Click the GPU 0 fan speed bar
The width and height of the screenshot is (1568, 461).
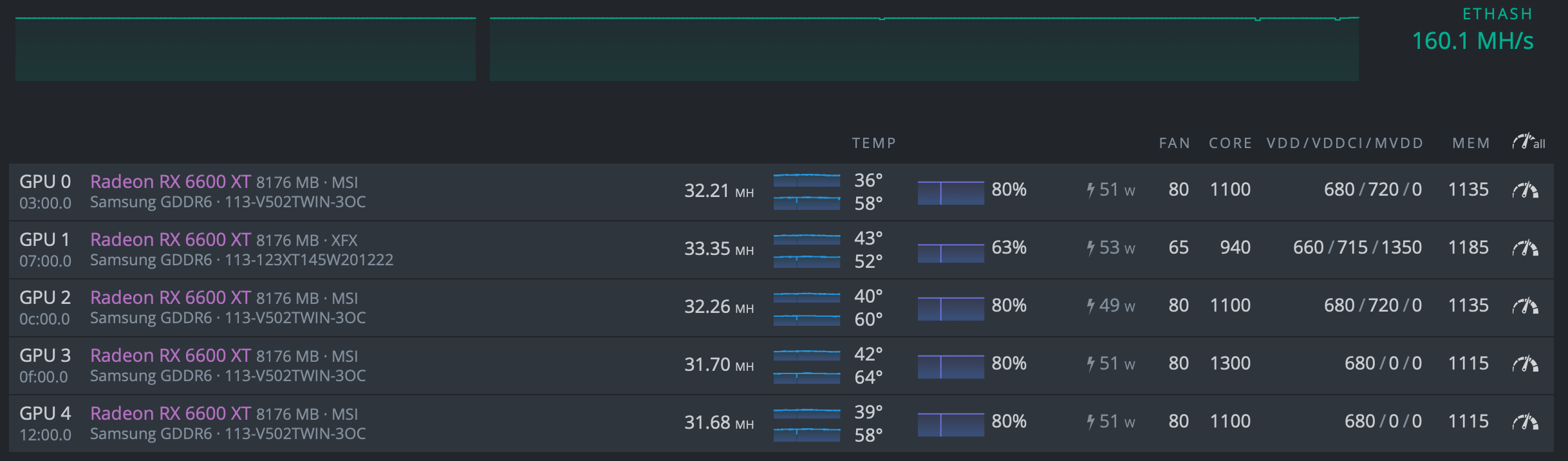coord(951,193)
